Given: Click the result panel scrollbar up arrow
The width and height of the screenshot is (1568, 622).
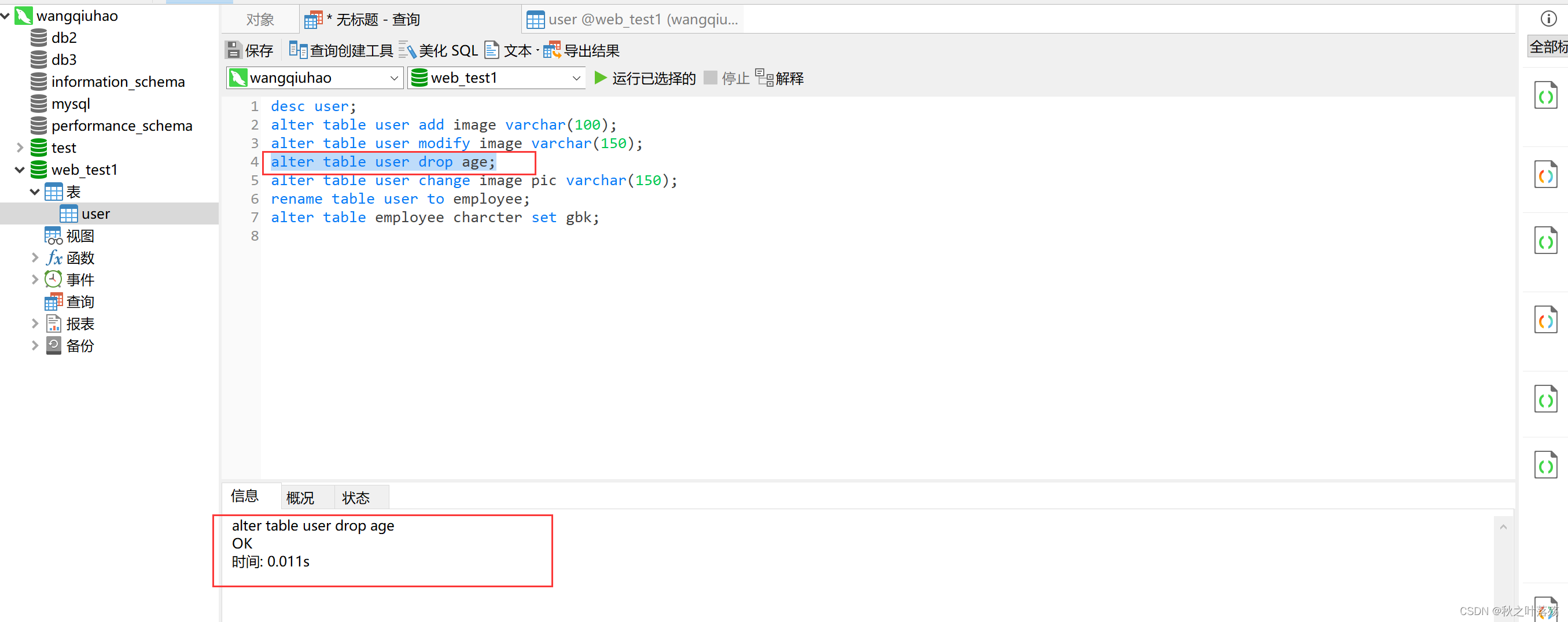Looking at the screenshot, I should tap(1503, 527).
